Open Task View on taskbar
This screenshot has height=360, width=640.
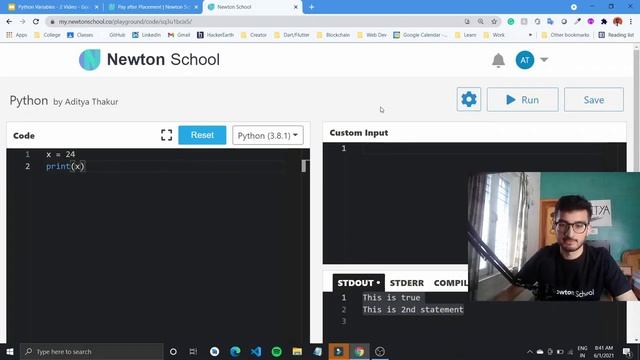[193, 351]
